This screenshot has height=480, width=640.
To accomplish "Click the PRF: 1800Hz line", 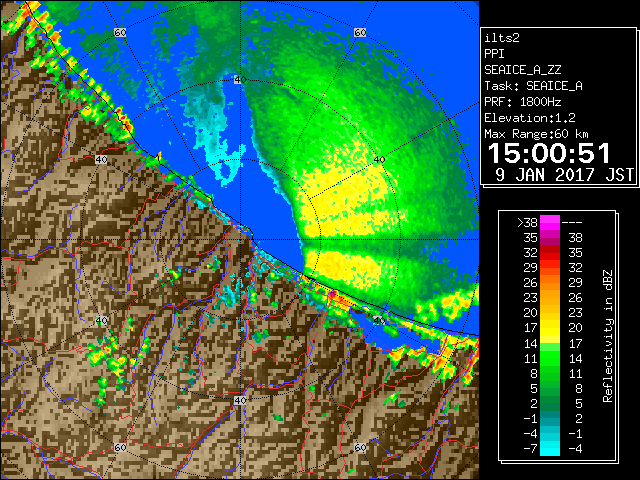I will click(522, 102).
